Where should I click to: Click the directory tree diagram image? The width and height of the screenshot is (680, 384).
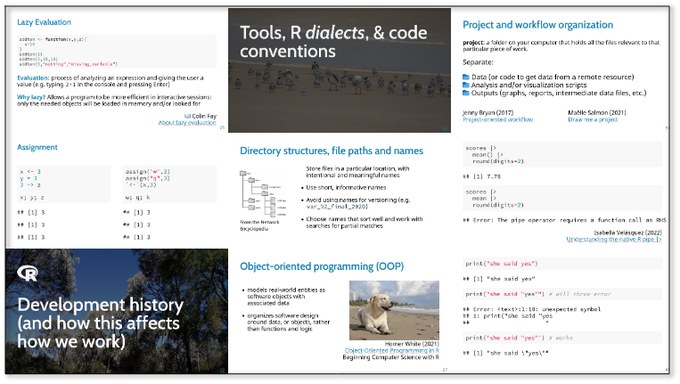pyautogui.click(x=263, y=194)
